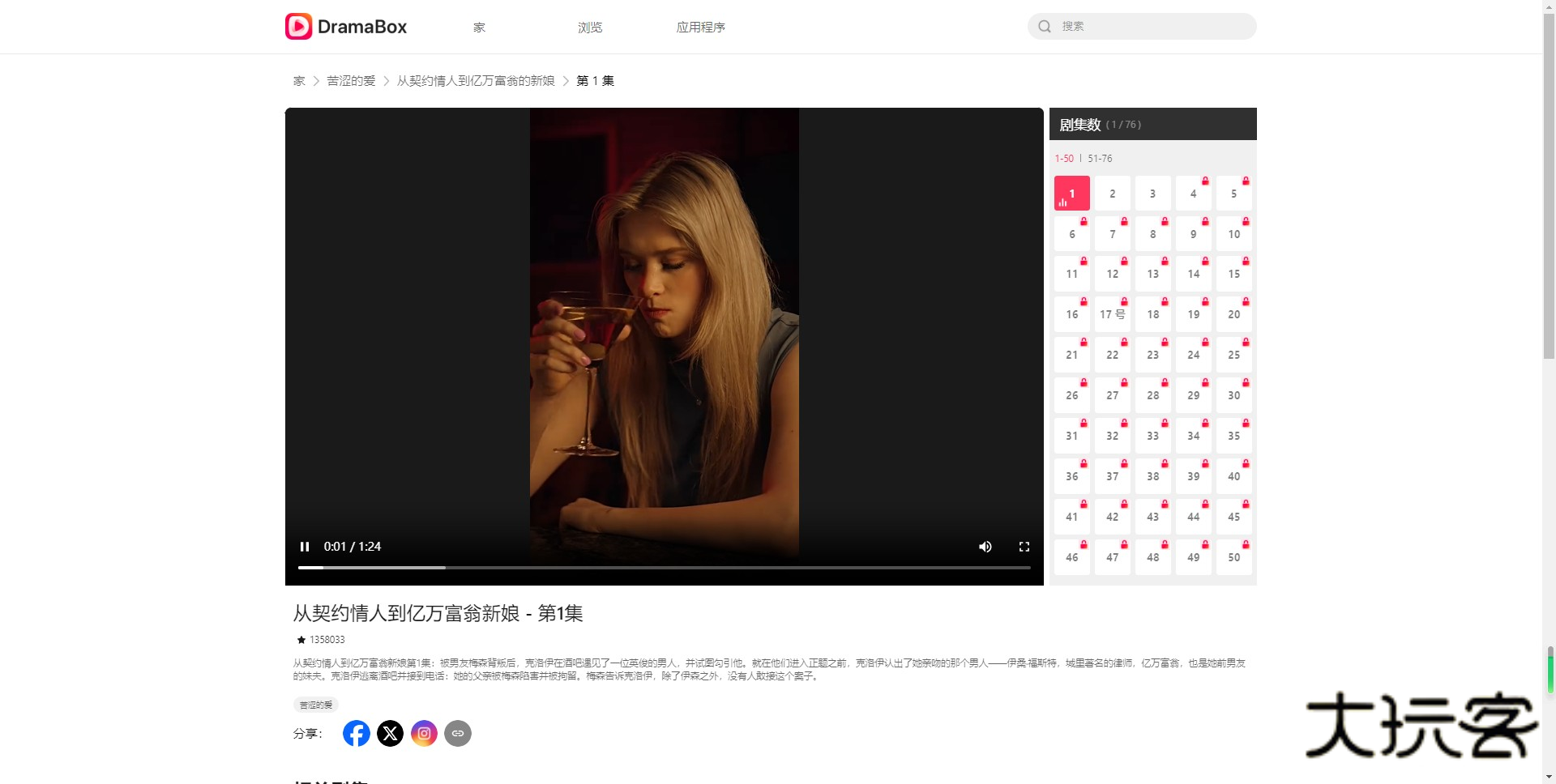The height and width of the screenshot is (784, 1556).
Task: Seek on the video progress bar
Action: tap(665, 568)
